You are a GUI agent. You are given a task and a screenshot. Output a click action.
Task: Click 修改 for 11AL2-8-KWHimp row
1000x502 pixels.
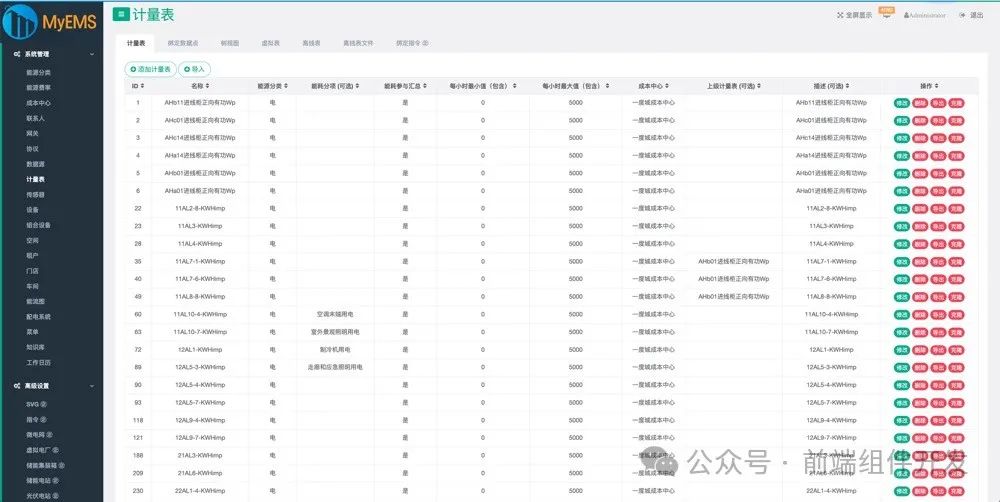tap(901, 209)
